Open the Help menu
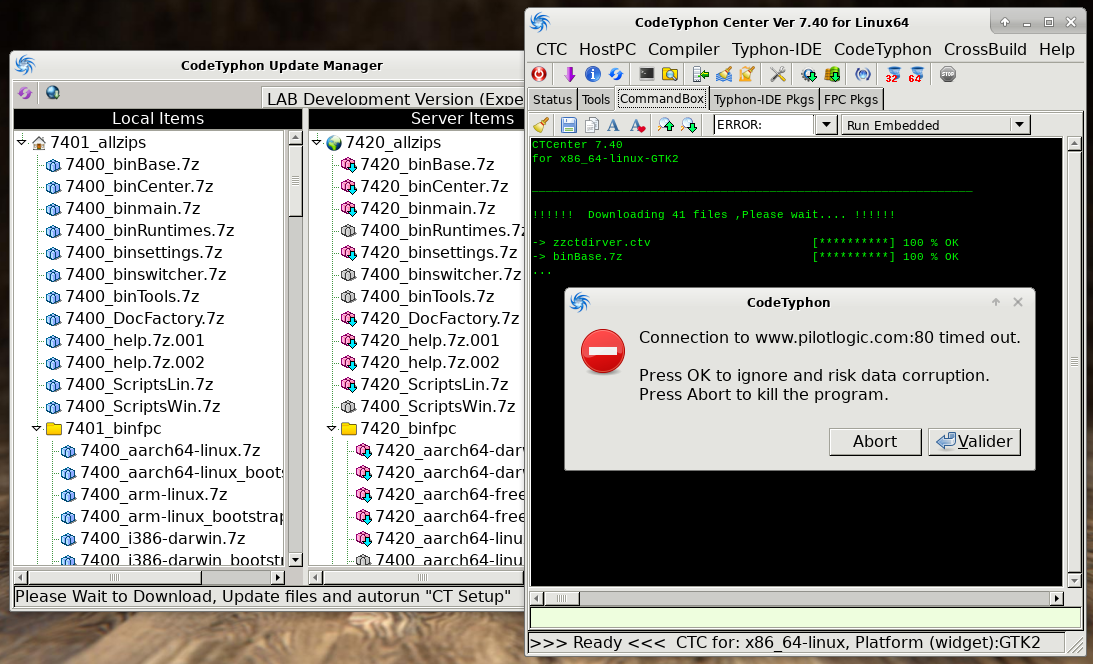The image size is (1093, 664). pyautogui.click(x=1057, y=49)
